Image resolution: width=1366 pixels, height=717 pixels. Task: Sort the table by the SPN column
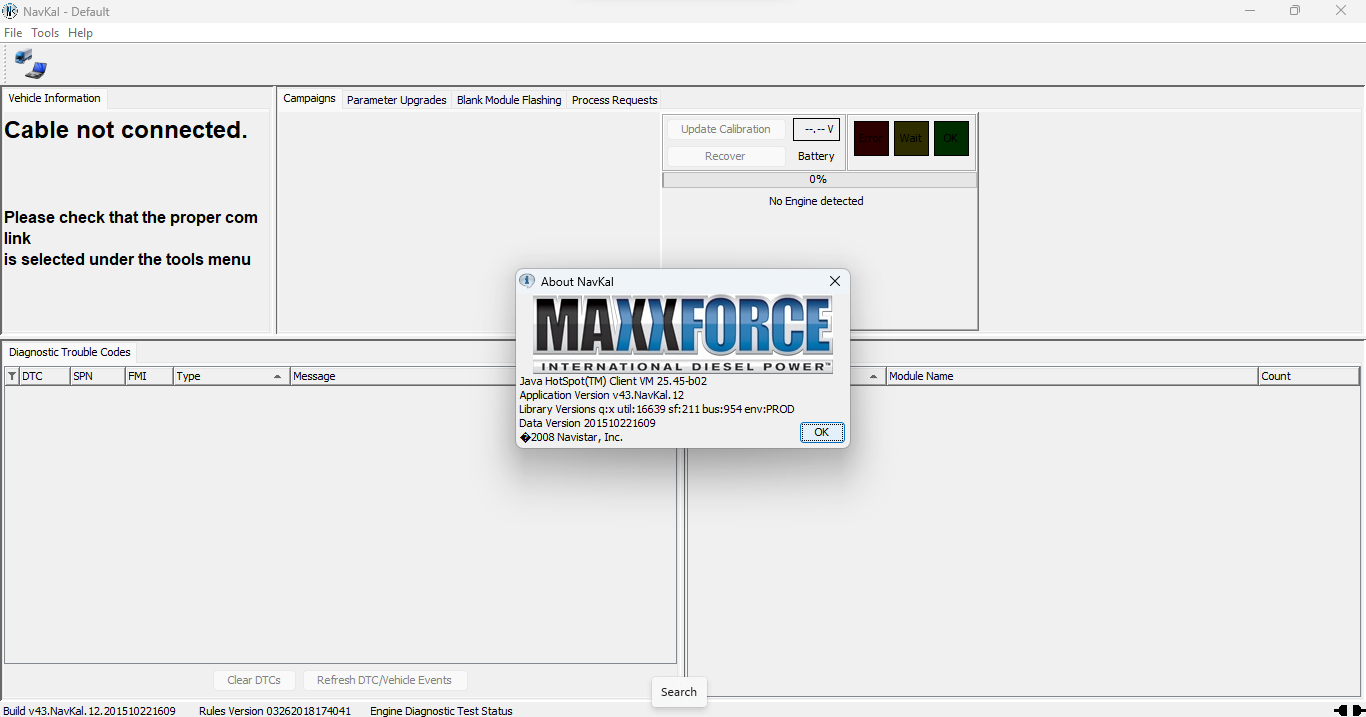97,376
